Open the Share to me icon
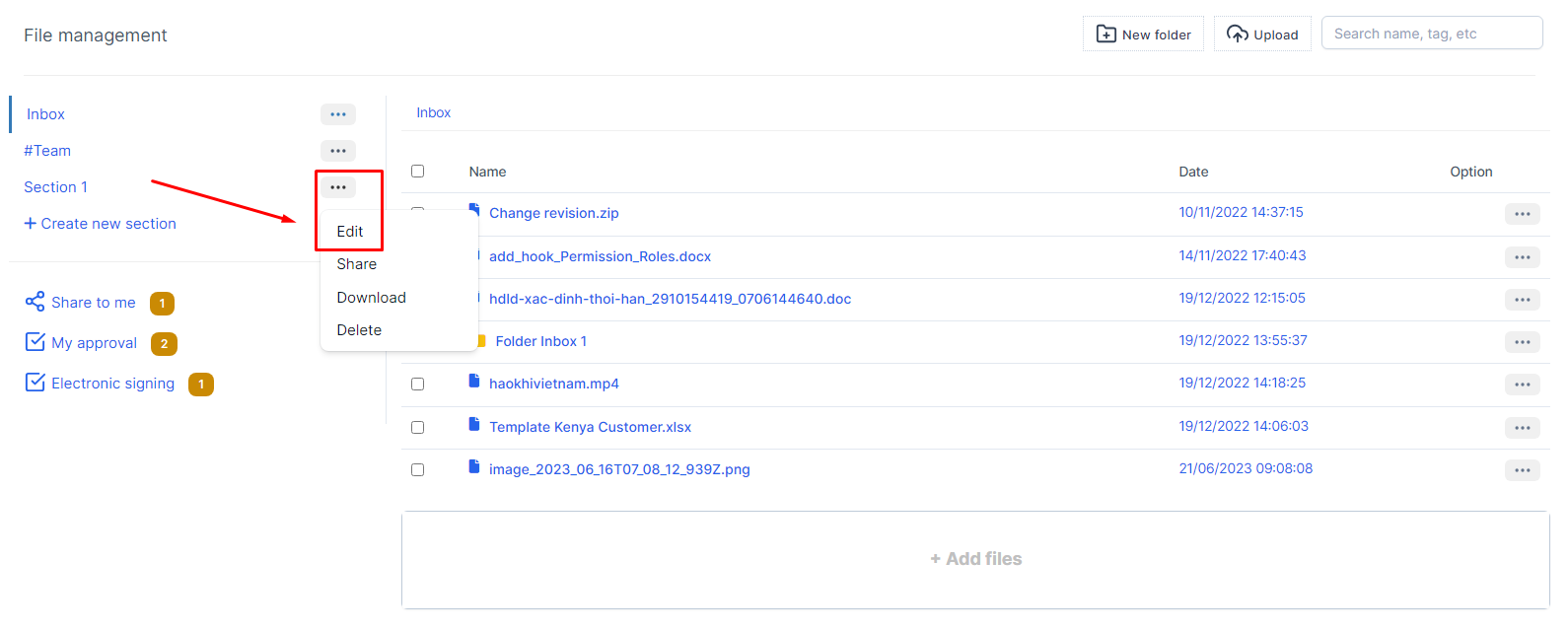 pos(36,302)
